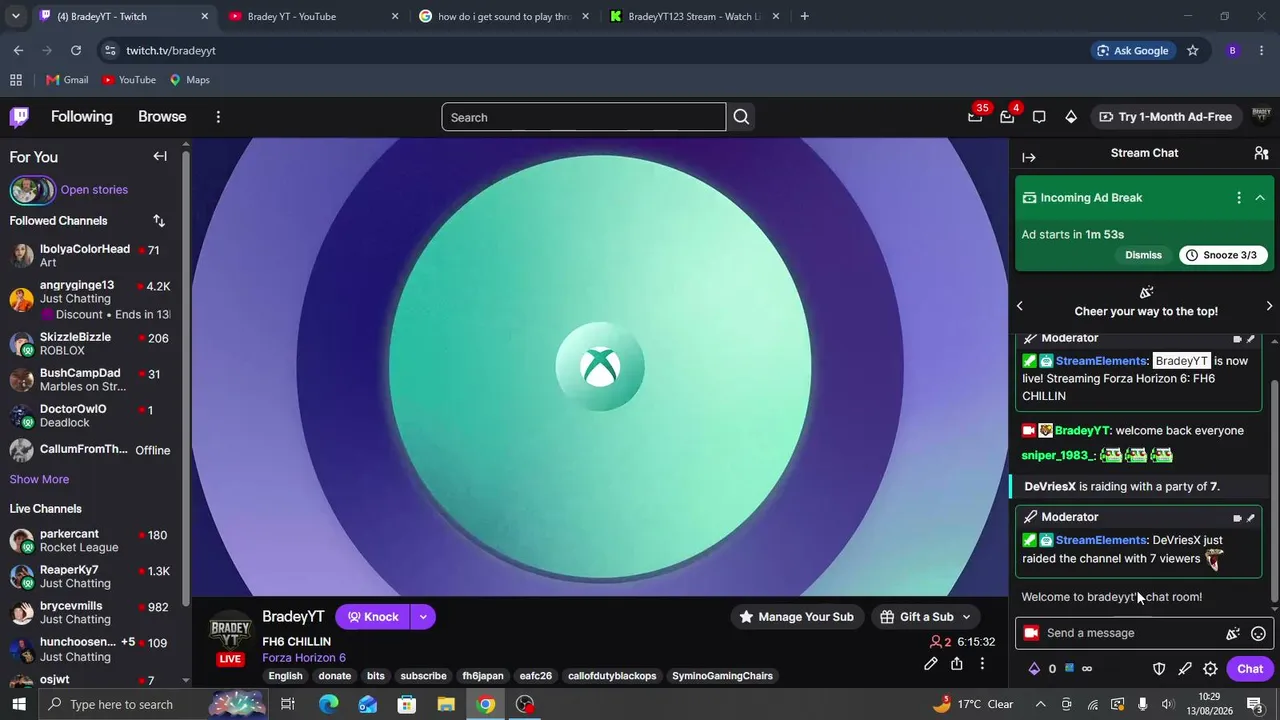Switch to the Google search tab

504,16
